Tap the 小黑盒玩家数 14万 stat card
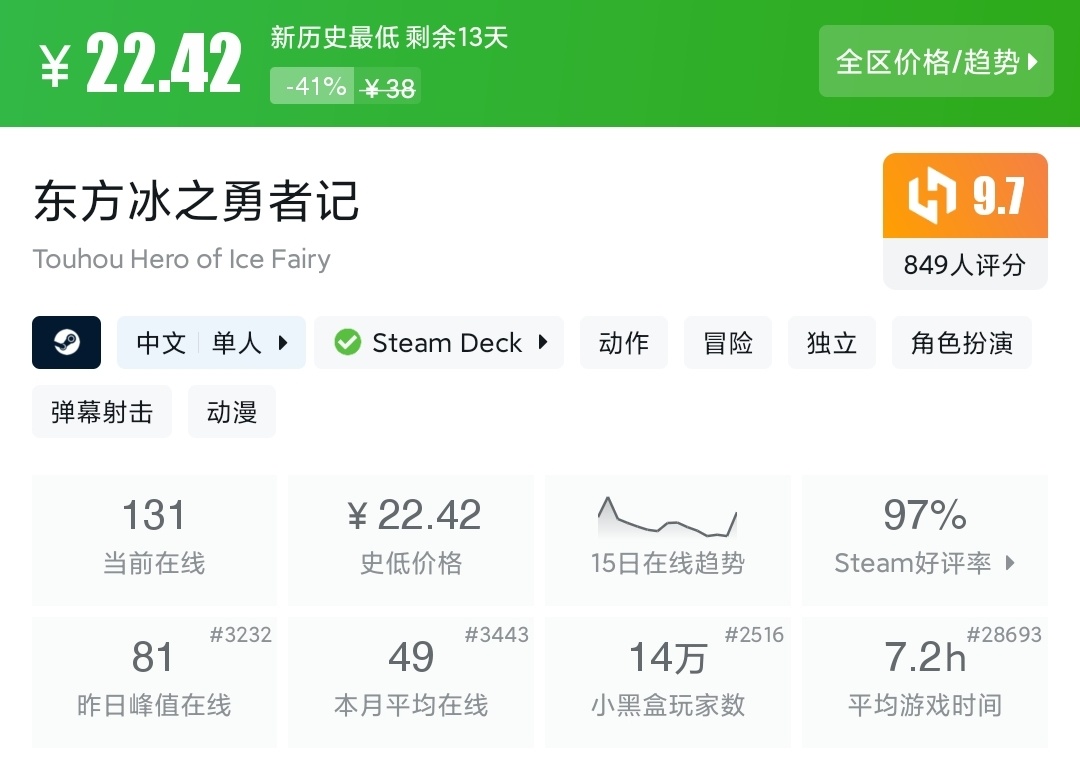1080x761 pixels. (667, 682)
